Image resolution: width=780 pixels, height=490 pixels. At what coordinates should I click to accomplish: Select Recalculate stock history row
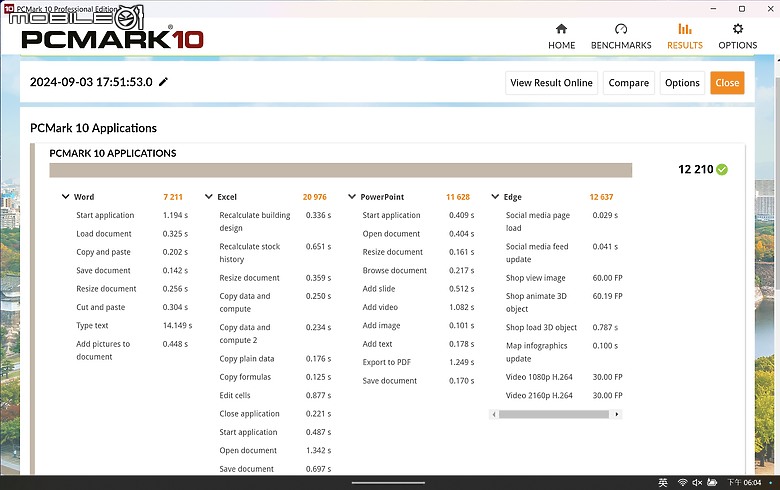[x=275, y=253]
